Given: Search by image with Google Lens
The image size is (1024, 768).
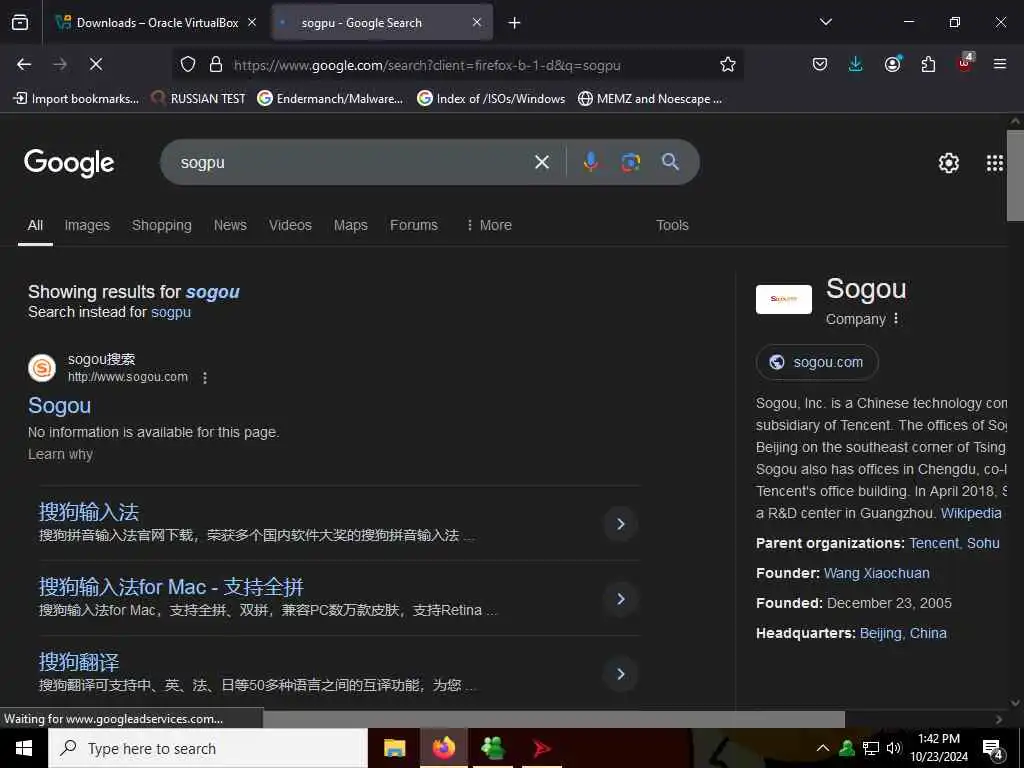Looking at the screenshot, I should 630,162.
